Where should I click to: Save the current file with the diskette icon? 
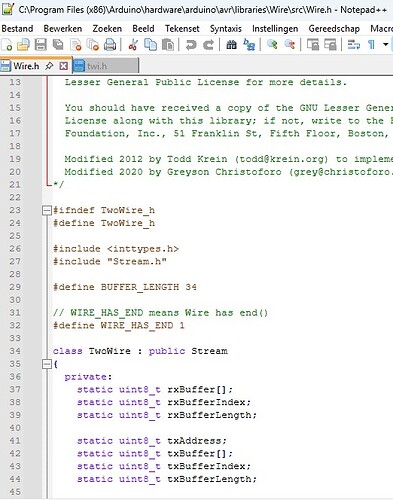coord(41,44)
